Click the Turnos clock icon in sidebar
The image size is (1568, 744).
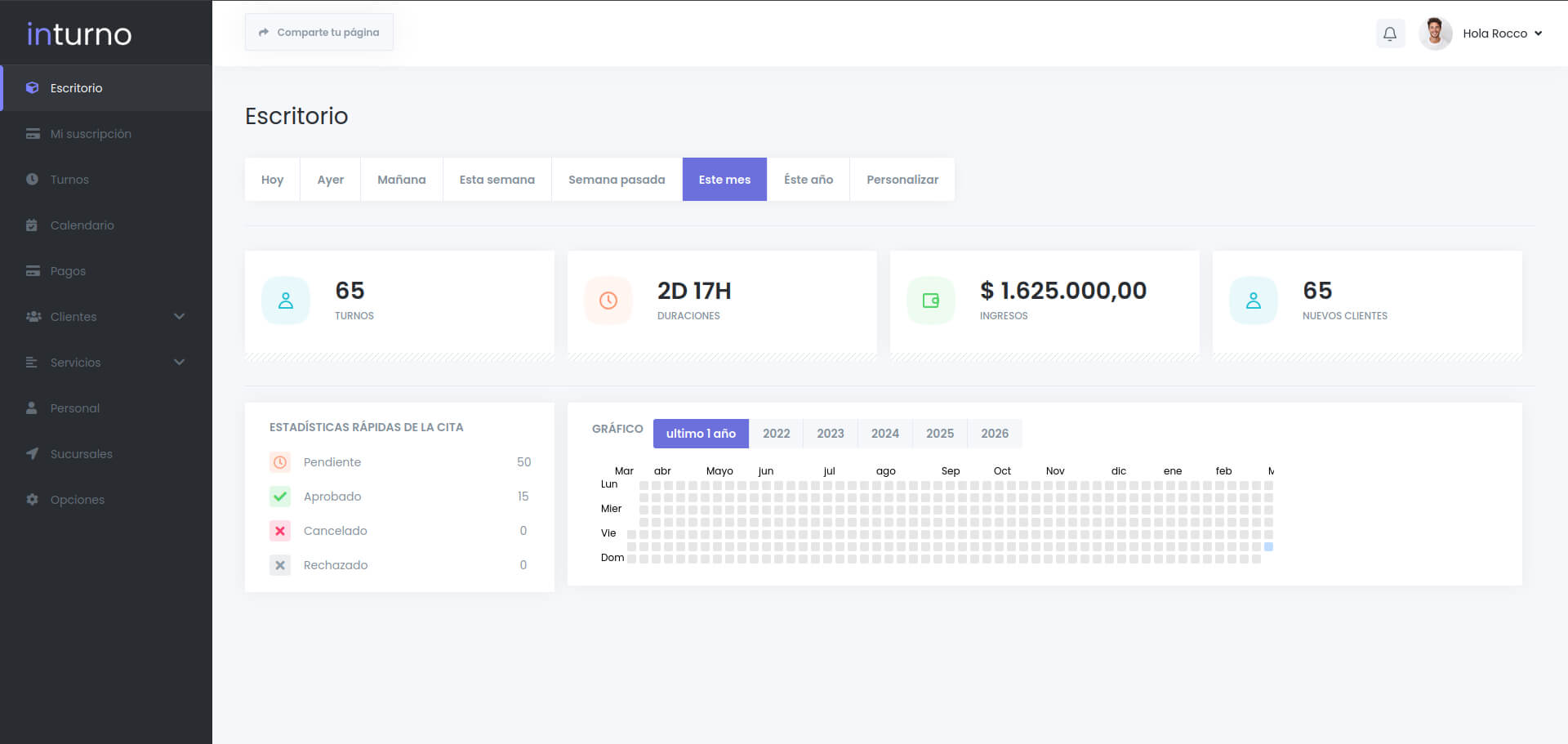click(x=32, y=180)
